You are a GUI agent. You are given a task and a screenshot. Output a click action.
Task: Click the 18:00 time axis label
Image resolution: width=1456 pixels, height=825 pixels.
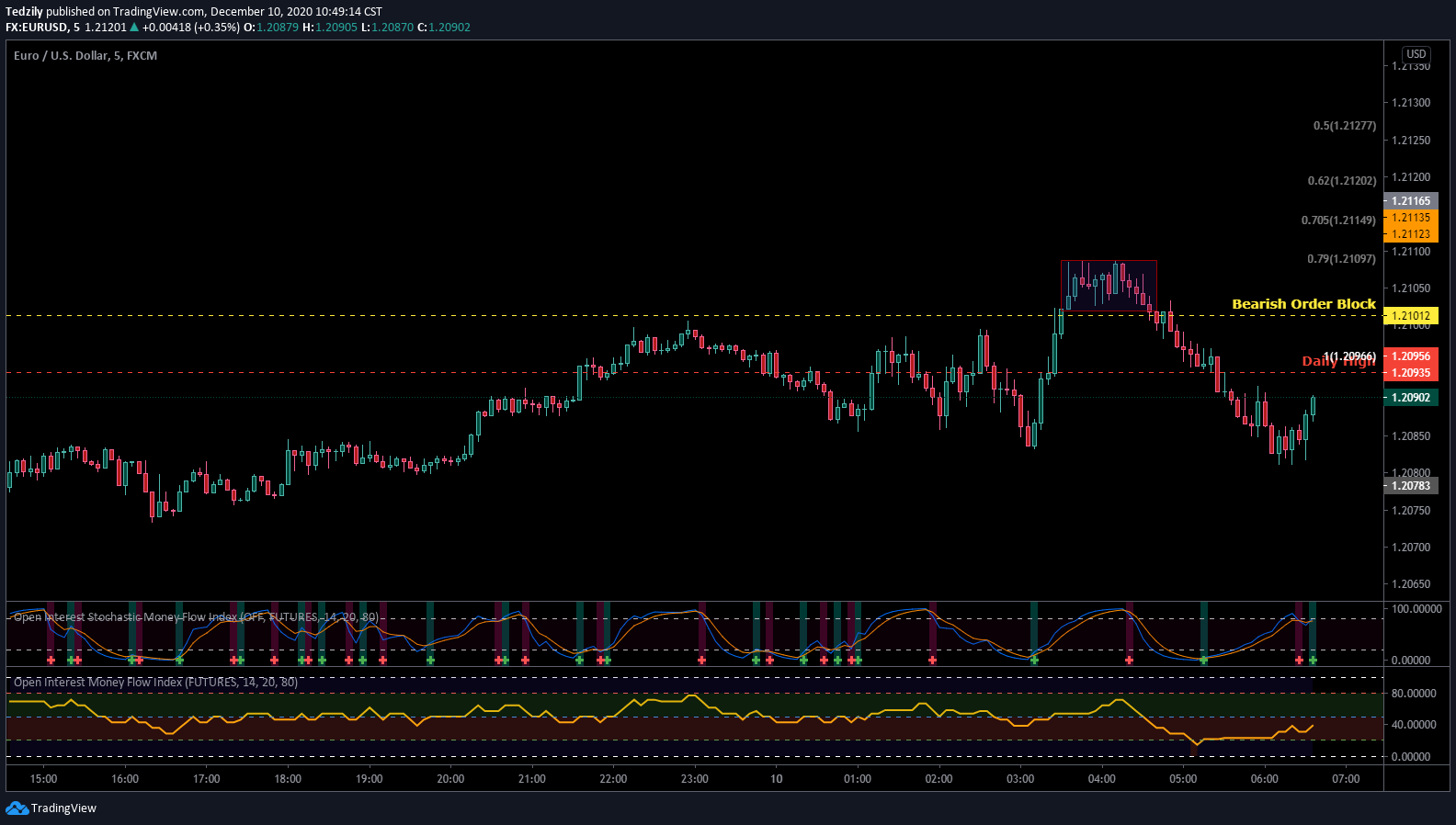pos(288,779)
